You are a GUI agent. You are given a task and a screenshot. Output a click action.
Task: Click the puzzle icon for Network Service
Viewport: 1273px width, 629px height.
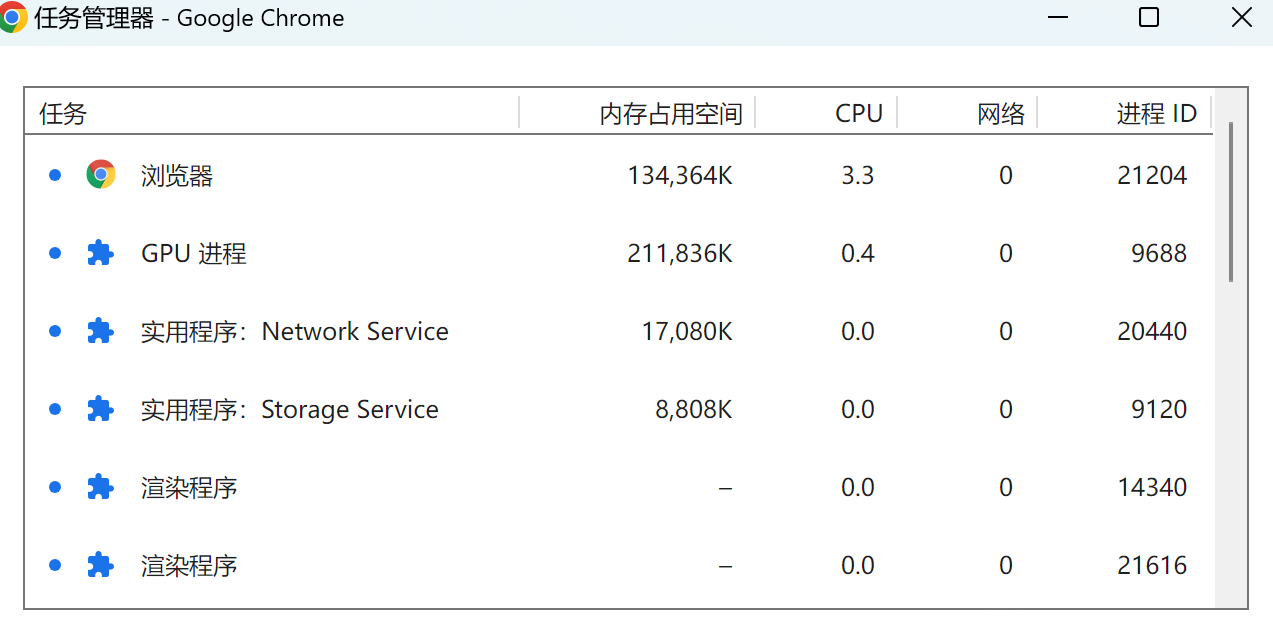point(100,331)
